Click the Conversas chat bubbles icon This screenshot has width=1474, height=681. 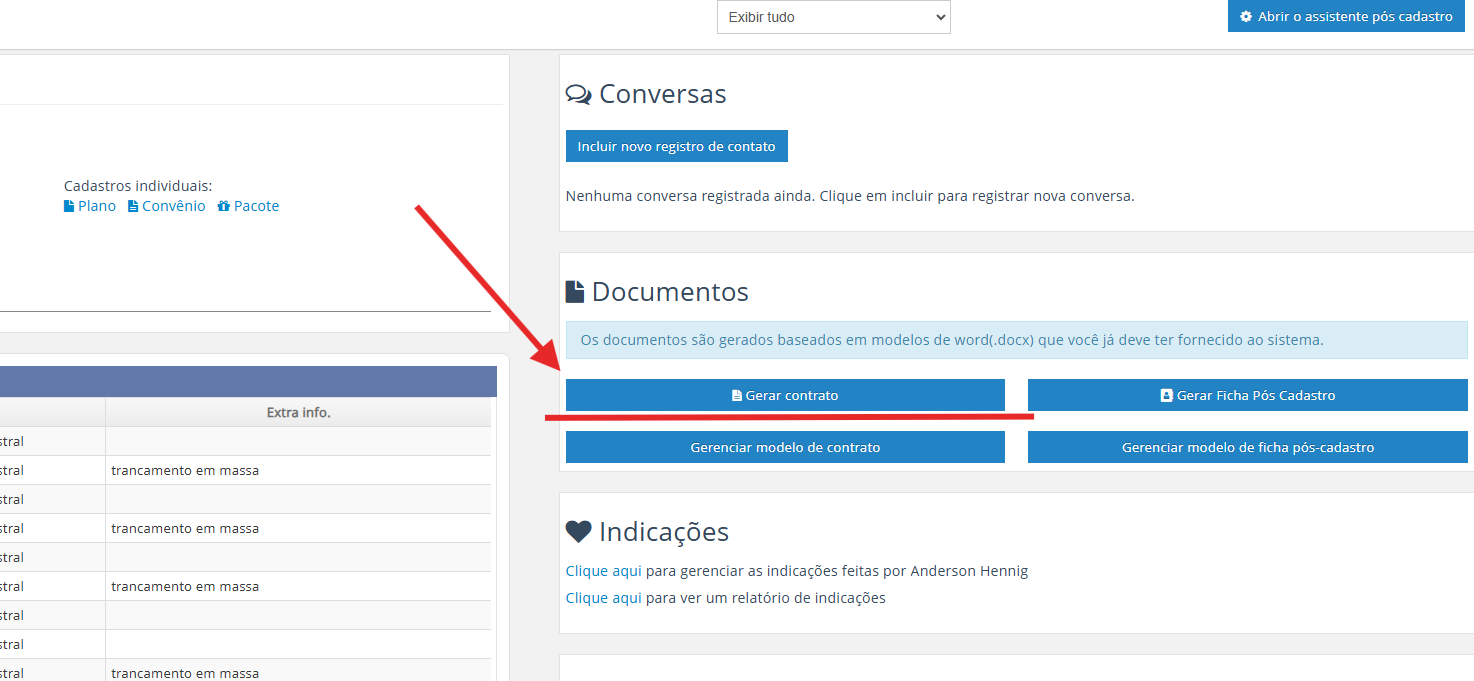coord(578,95)
